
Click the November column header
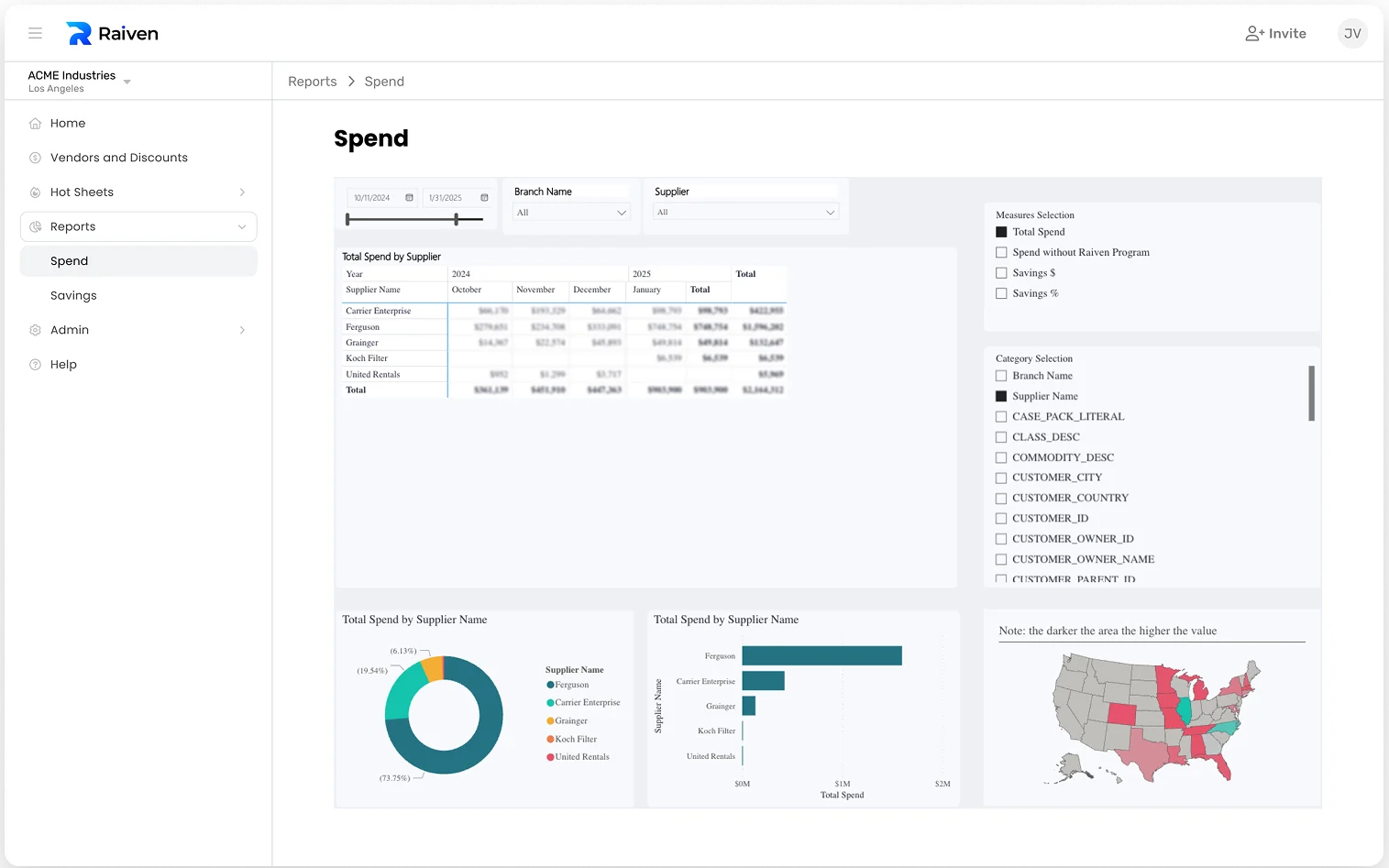coord(535,290)
